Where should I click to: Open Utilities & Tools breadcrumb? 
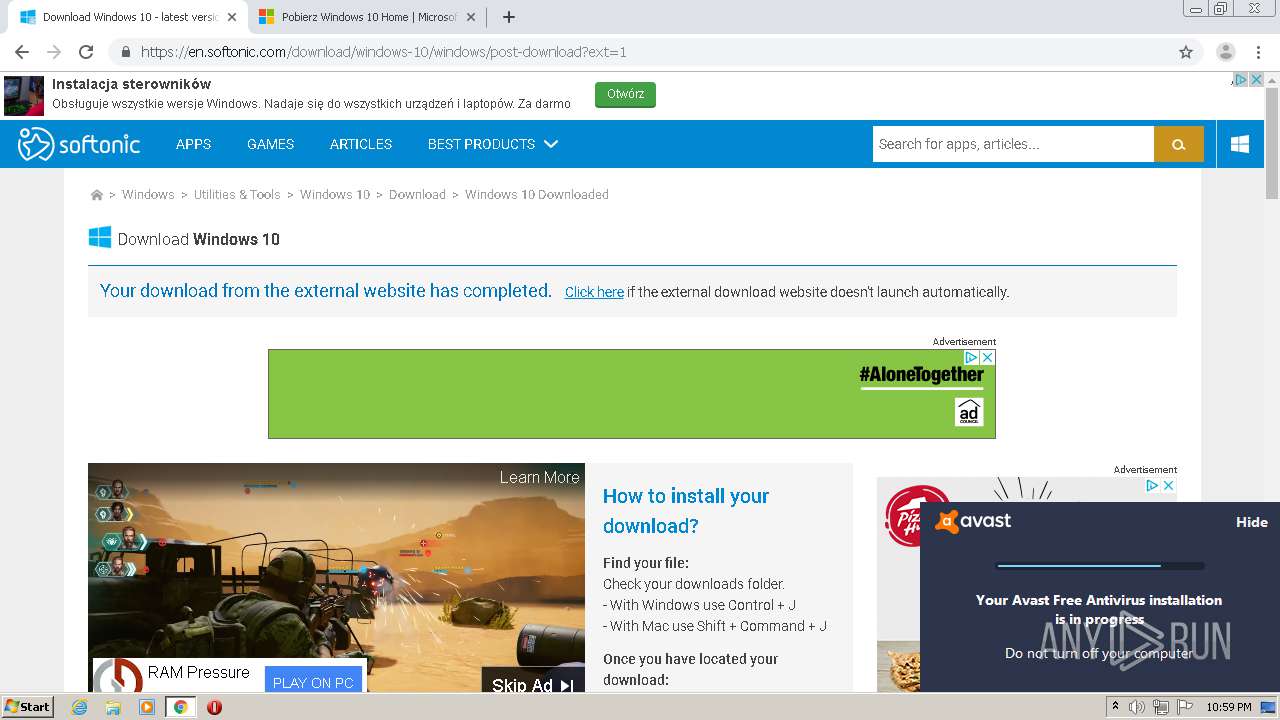pos(237,195)
